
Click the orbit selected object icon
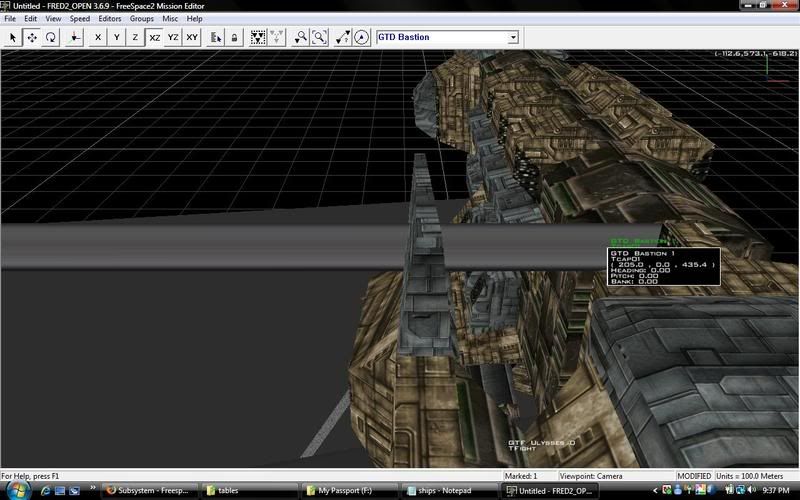[x=361, y=37]
